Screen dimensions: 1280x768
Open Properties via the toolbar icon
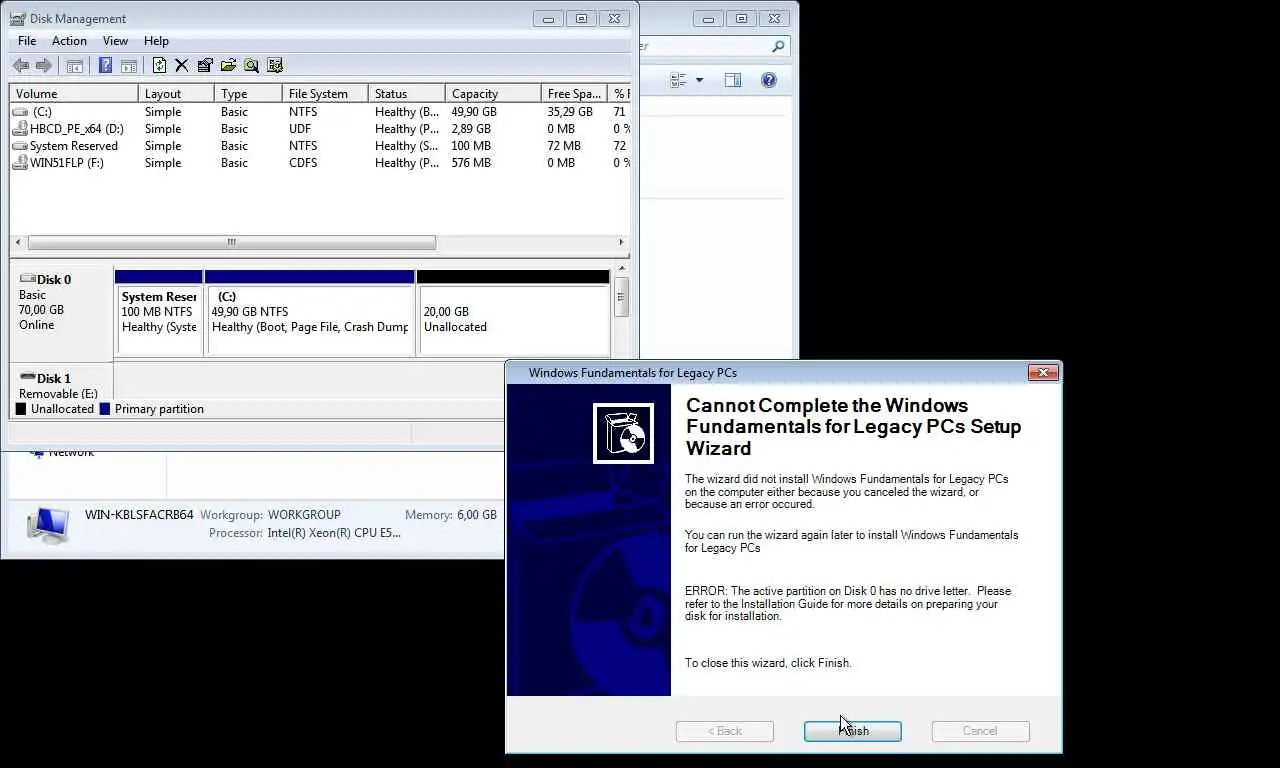point(205,65)
